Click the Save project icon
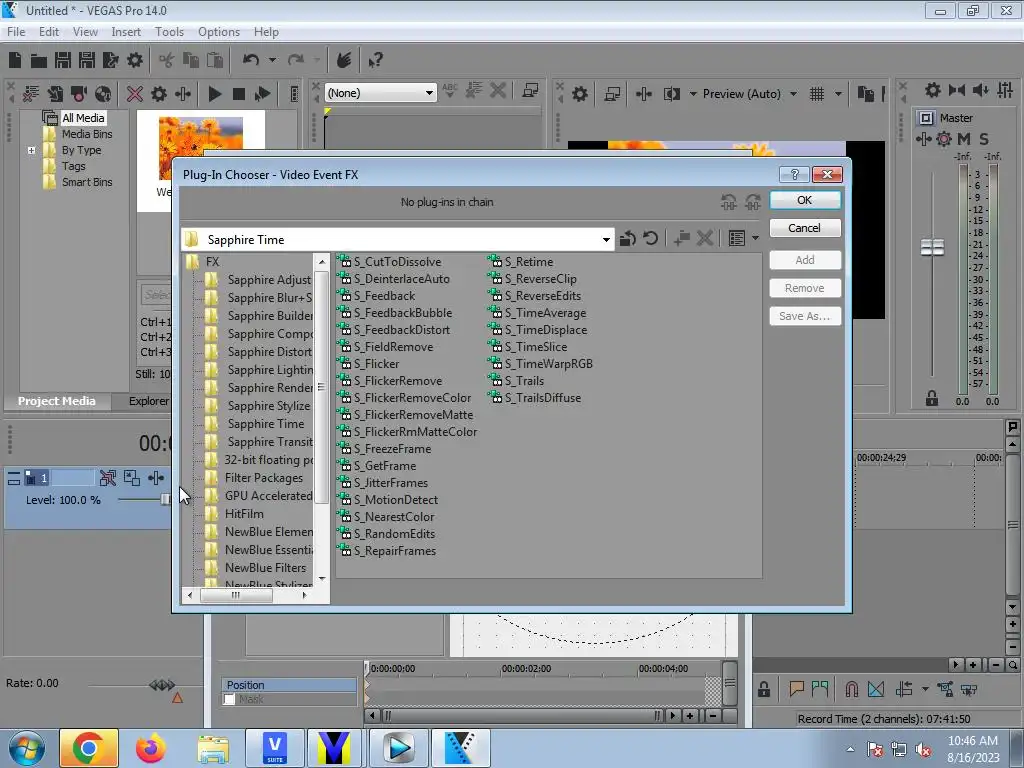This screenshot has width=1024, height=768. pos(63,60)
